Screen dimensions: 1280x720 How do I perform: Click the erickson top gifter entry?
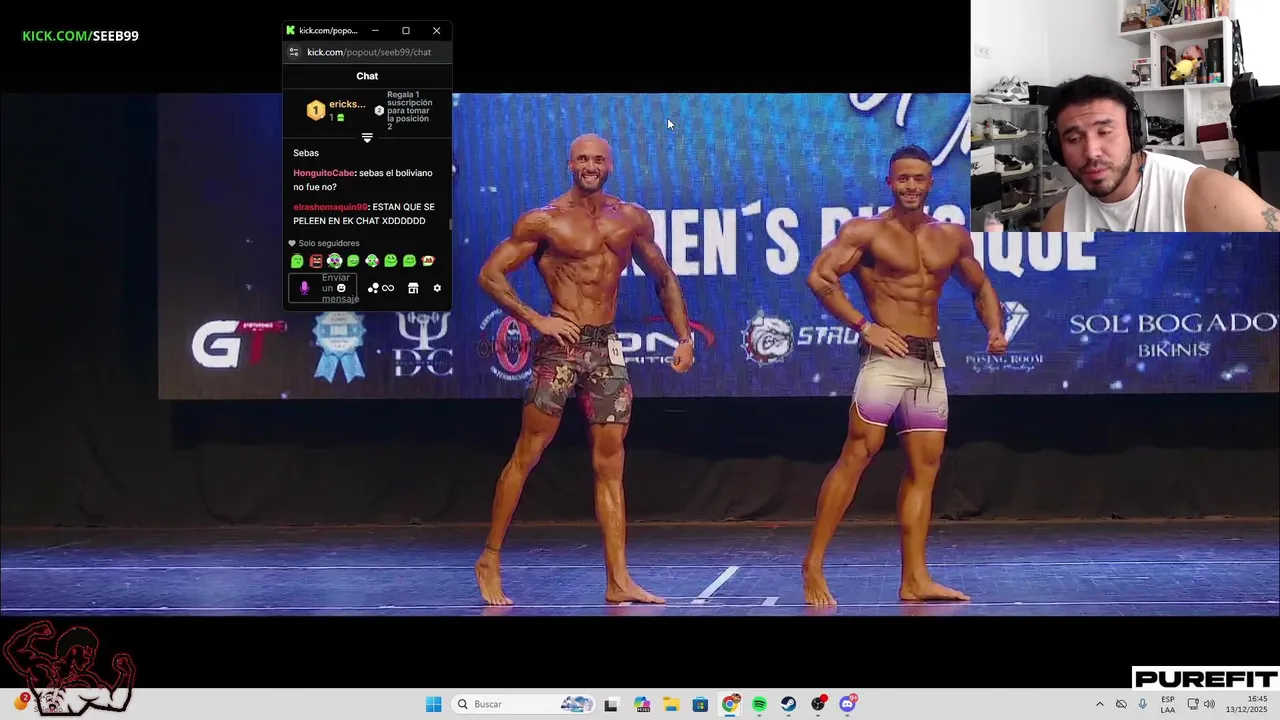(337, 110)
